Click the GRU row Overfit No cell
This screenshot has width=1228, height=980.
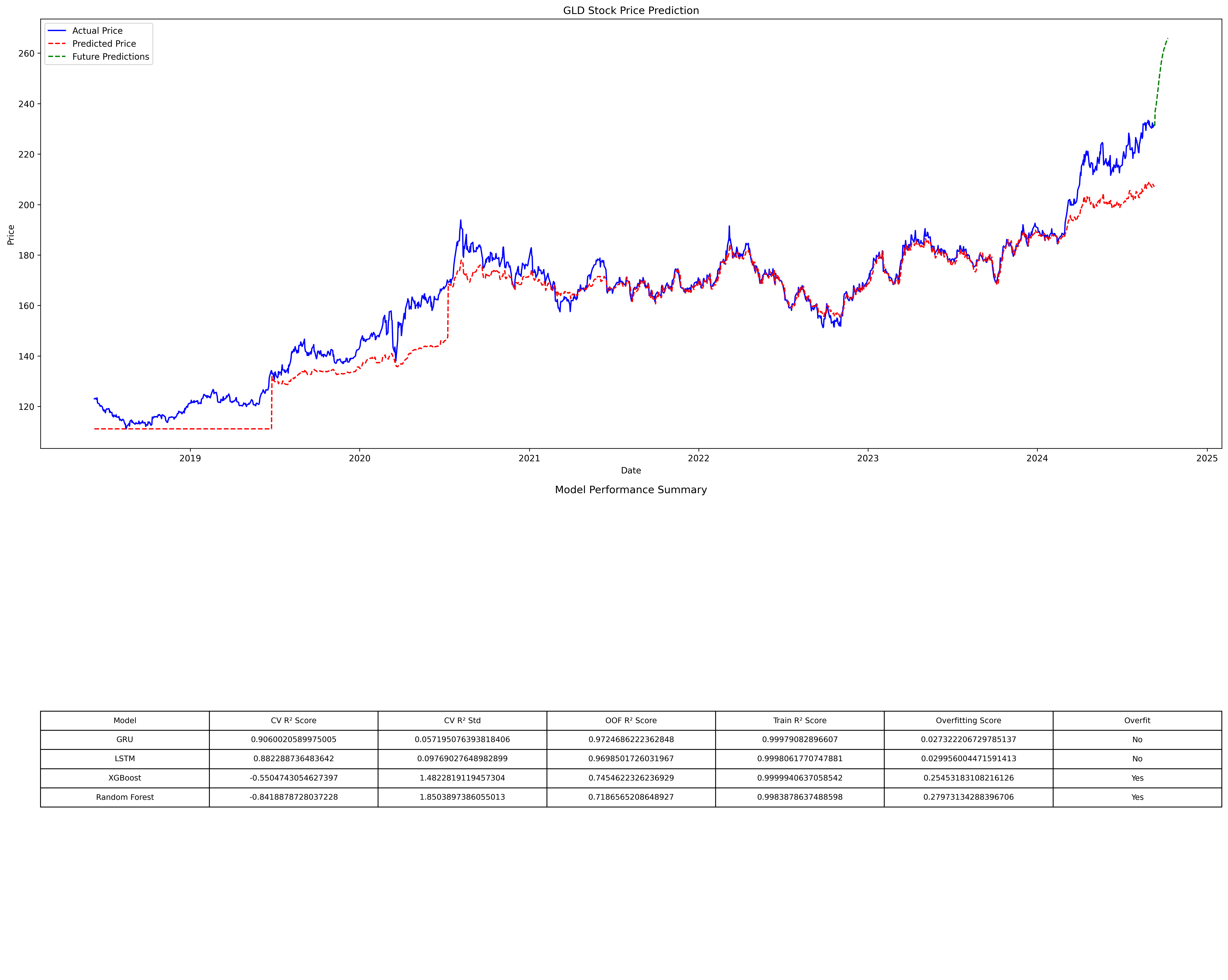[x=1137, y=740]
